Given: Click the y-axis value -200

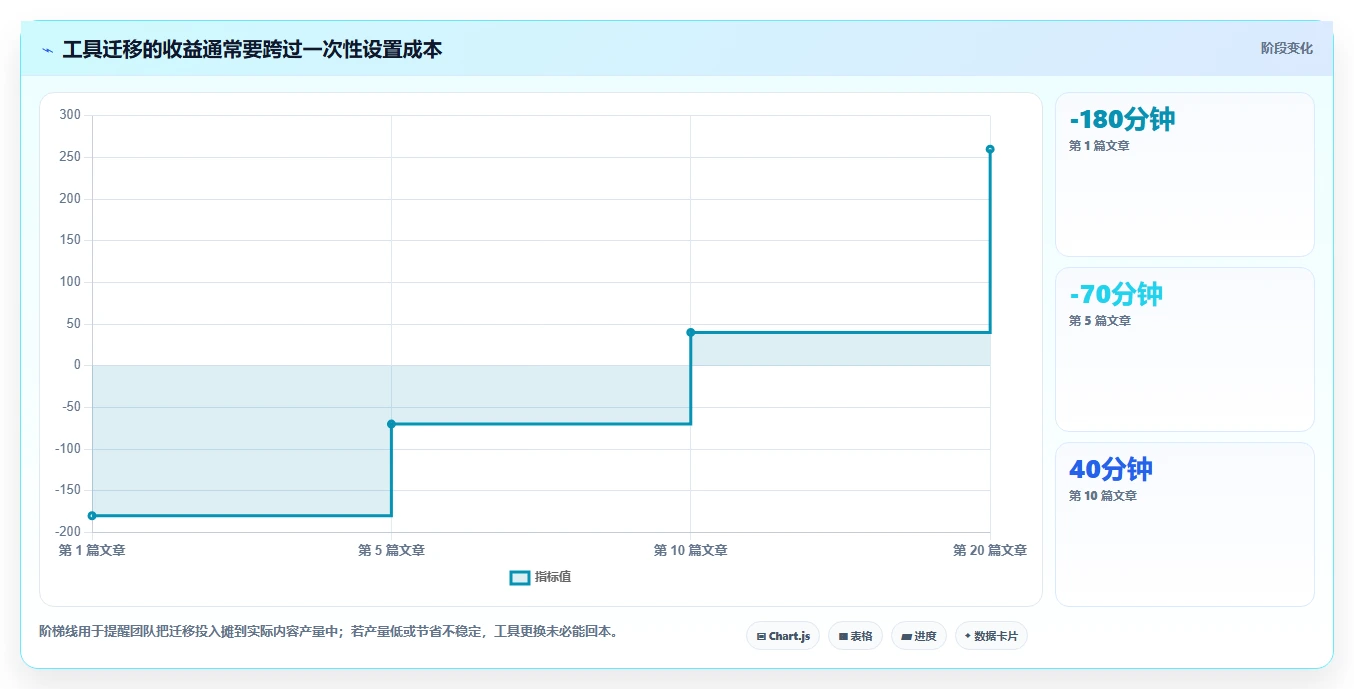Looking at the screenshot, I should [68, 532].
